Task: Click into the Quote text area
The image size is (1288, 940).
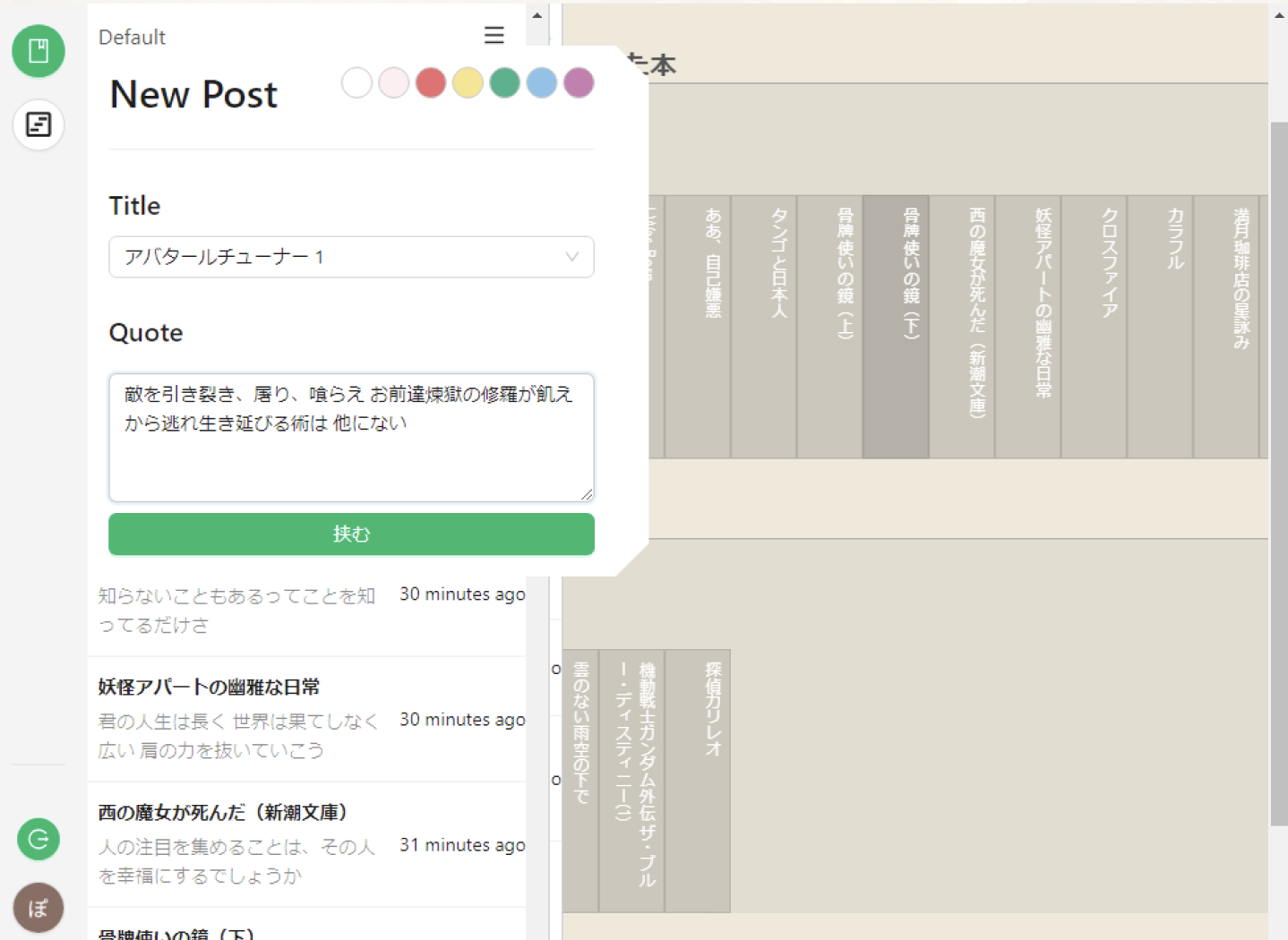Action: pos(351,437)
